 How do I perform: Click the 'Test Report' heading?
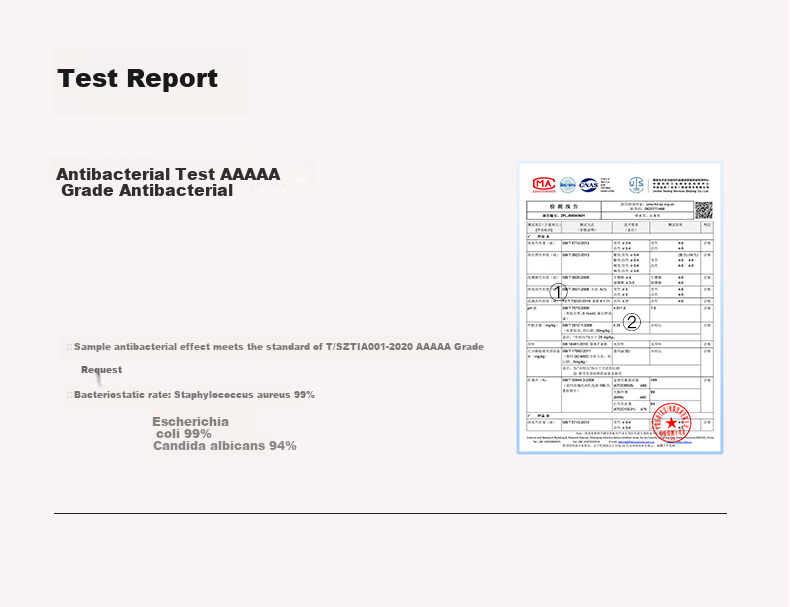coord(138,79)
